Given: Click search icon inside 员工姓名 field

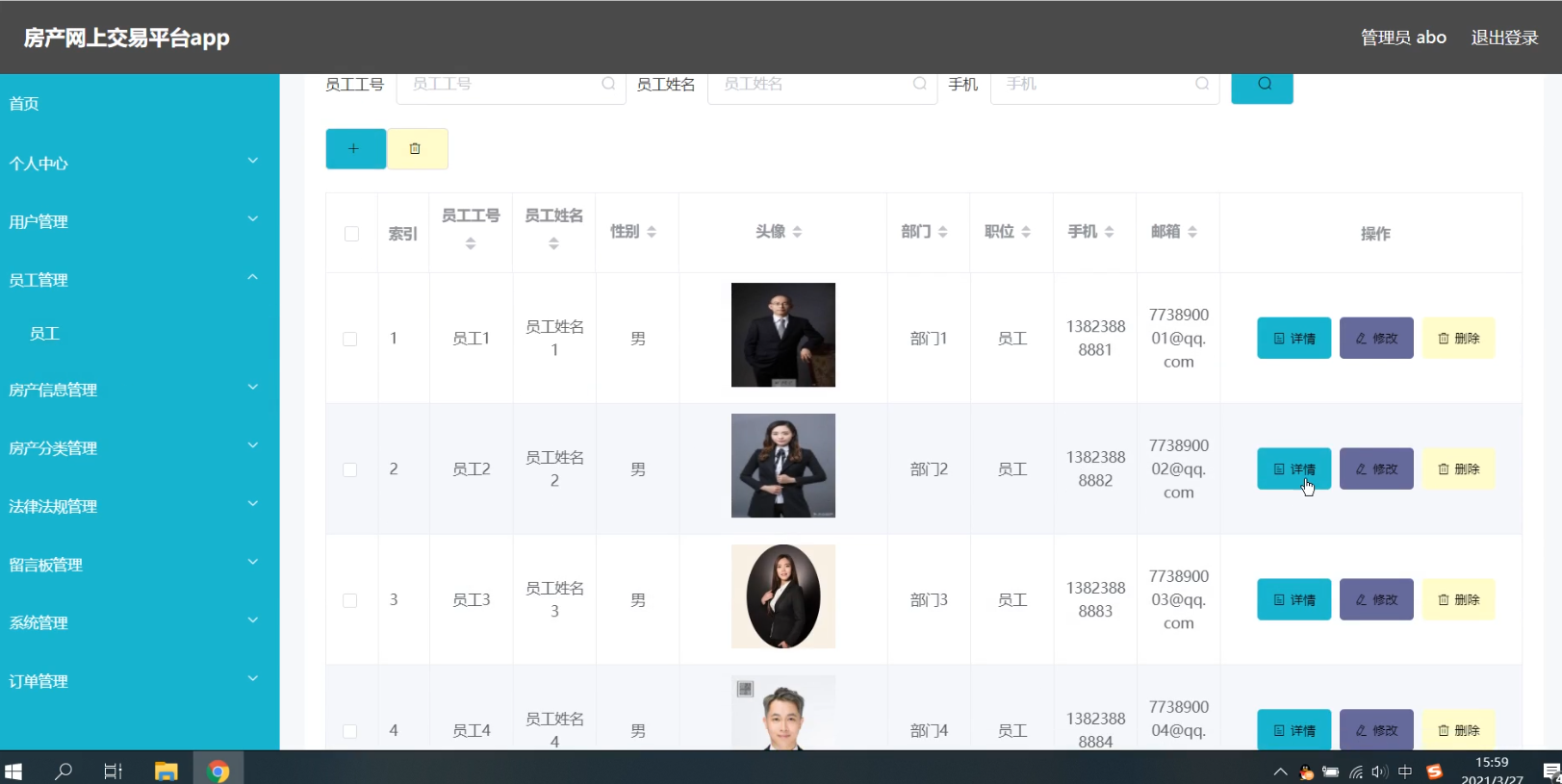Looking at the screenshot, I should (x=920, y=84).
